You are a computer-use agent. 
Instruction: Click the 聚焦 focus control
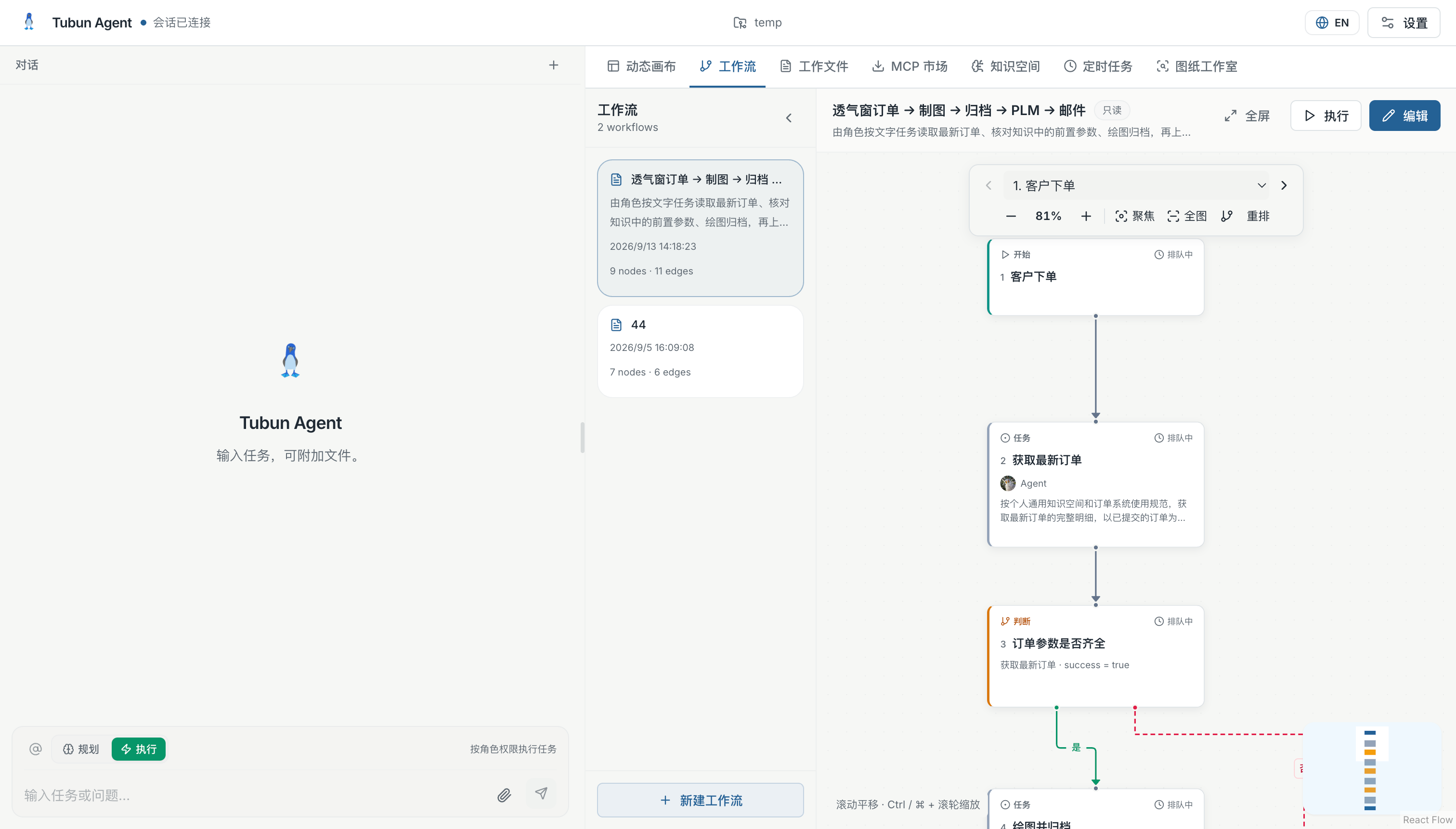(x=1134, y=216)
